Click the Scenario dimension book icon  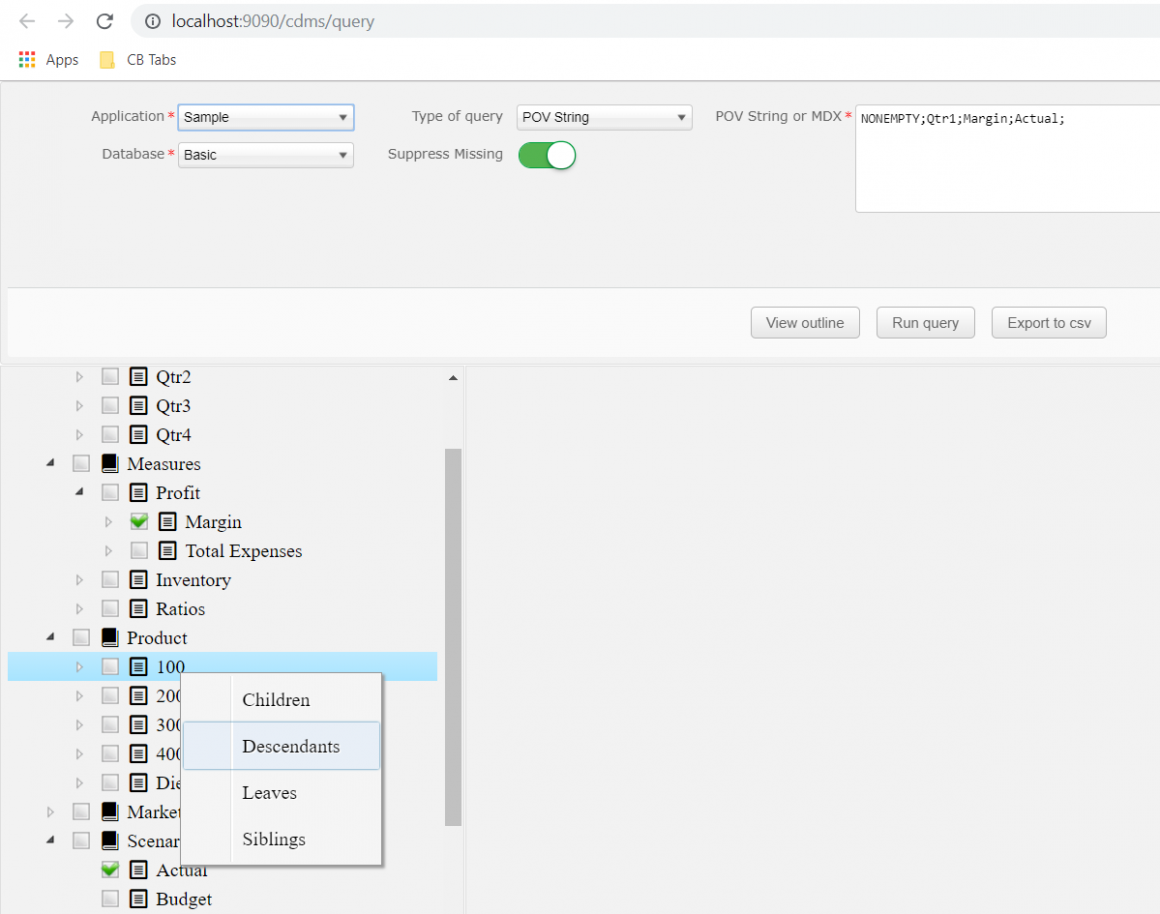[x=109, y=840]
